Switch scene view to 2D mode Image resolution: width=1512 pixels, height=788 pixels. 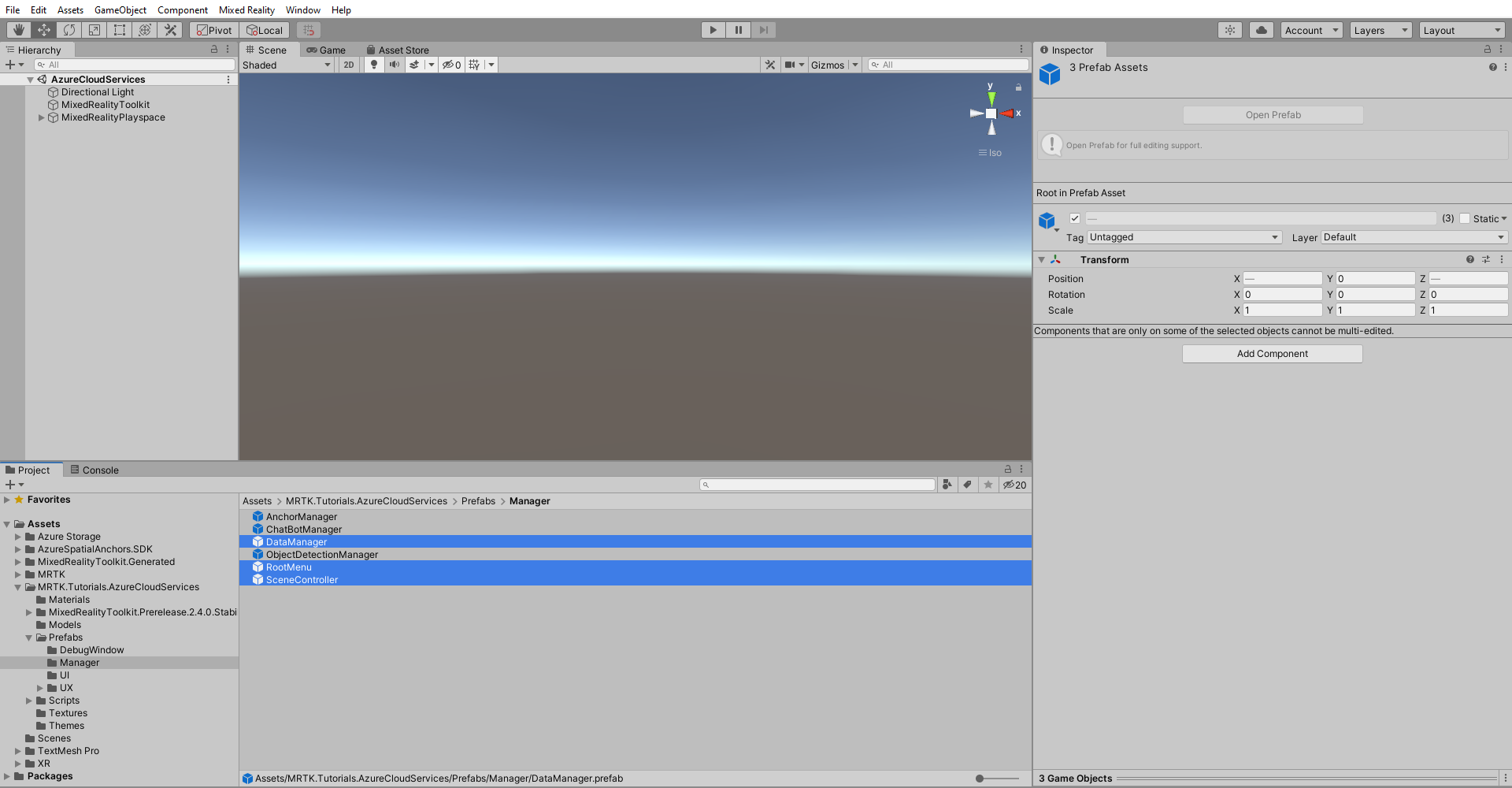(x=348, y=65)
